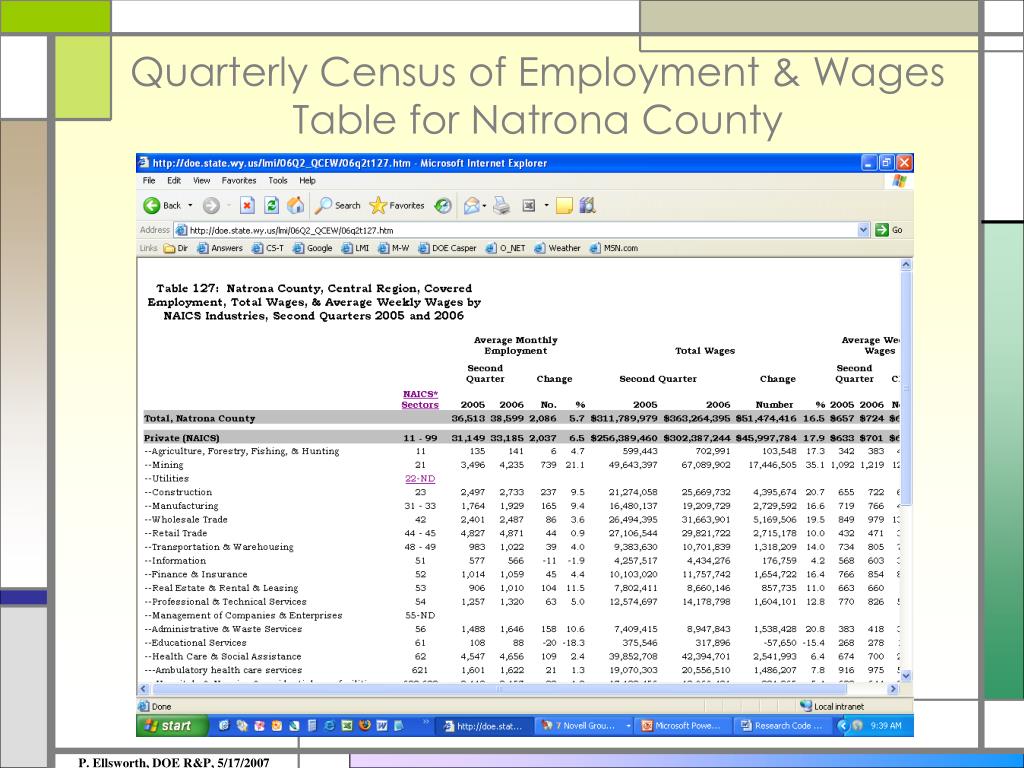Click the horizontal scrollbar left arrow
Image resolution: width=1024 pixels, height=768 pixels.
pos(144,688)
